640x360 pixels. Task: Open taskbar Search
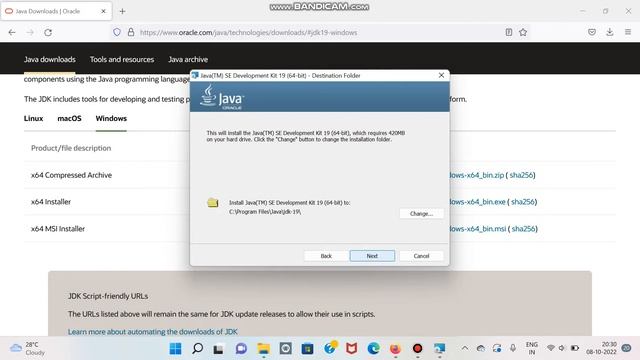pyautogui.click(x=198, y=349)
